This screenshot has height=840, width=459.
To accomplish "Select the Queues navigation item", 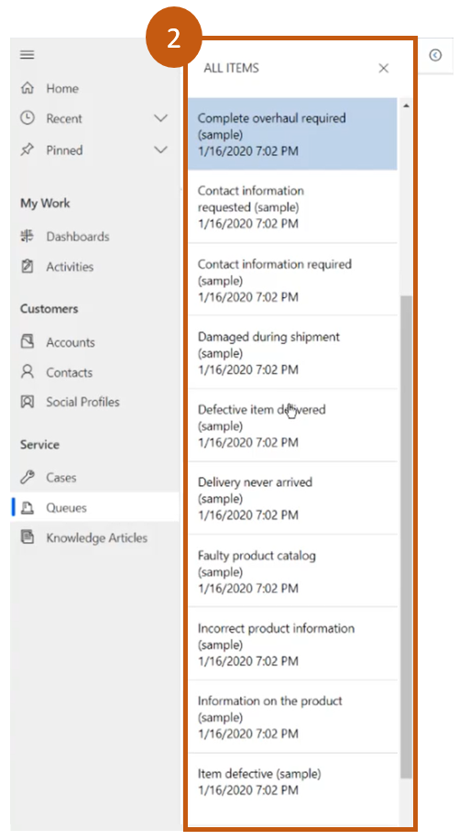I will (95, 507).
